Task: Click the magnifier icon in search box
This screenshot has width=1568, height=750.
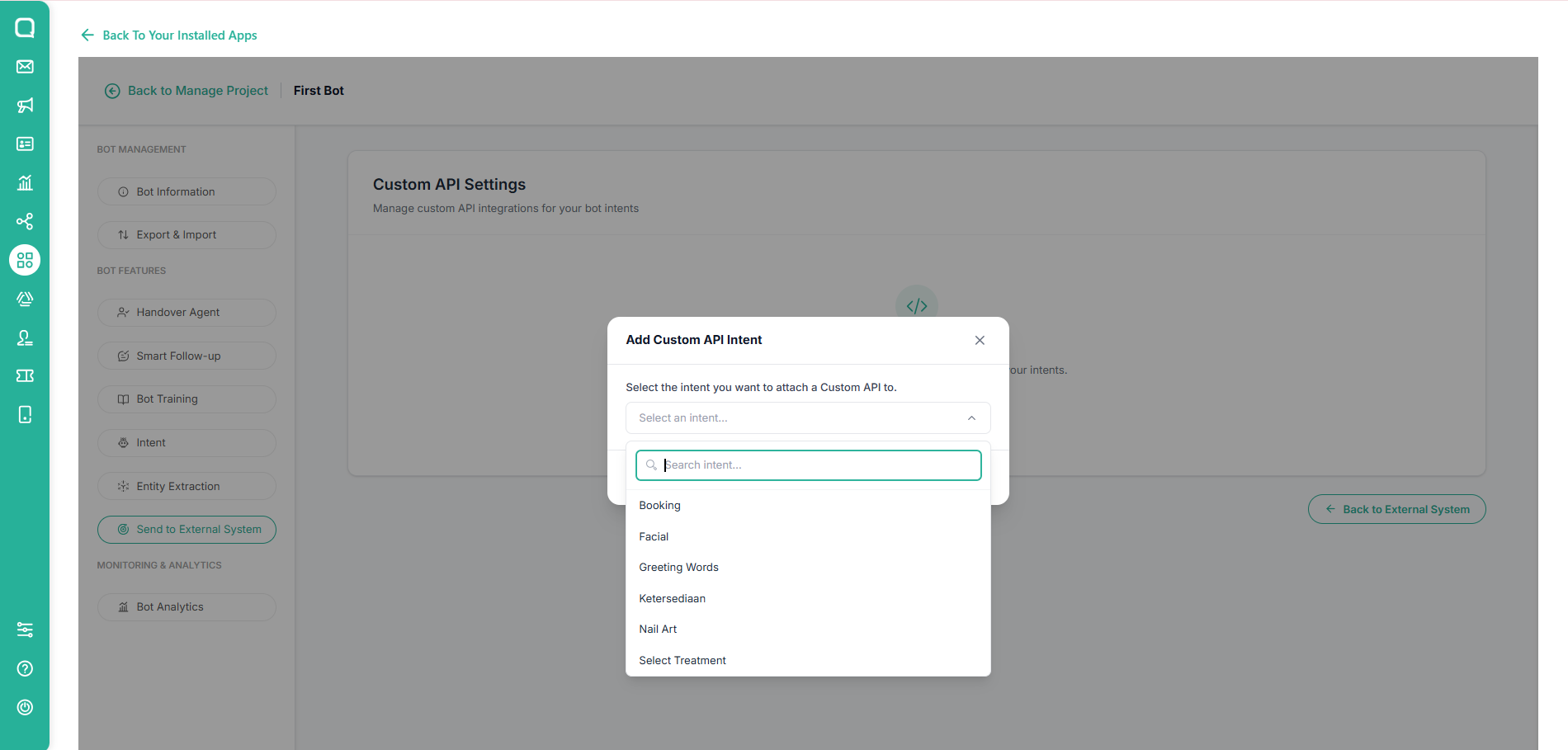Action: [x=651, y=465]
